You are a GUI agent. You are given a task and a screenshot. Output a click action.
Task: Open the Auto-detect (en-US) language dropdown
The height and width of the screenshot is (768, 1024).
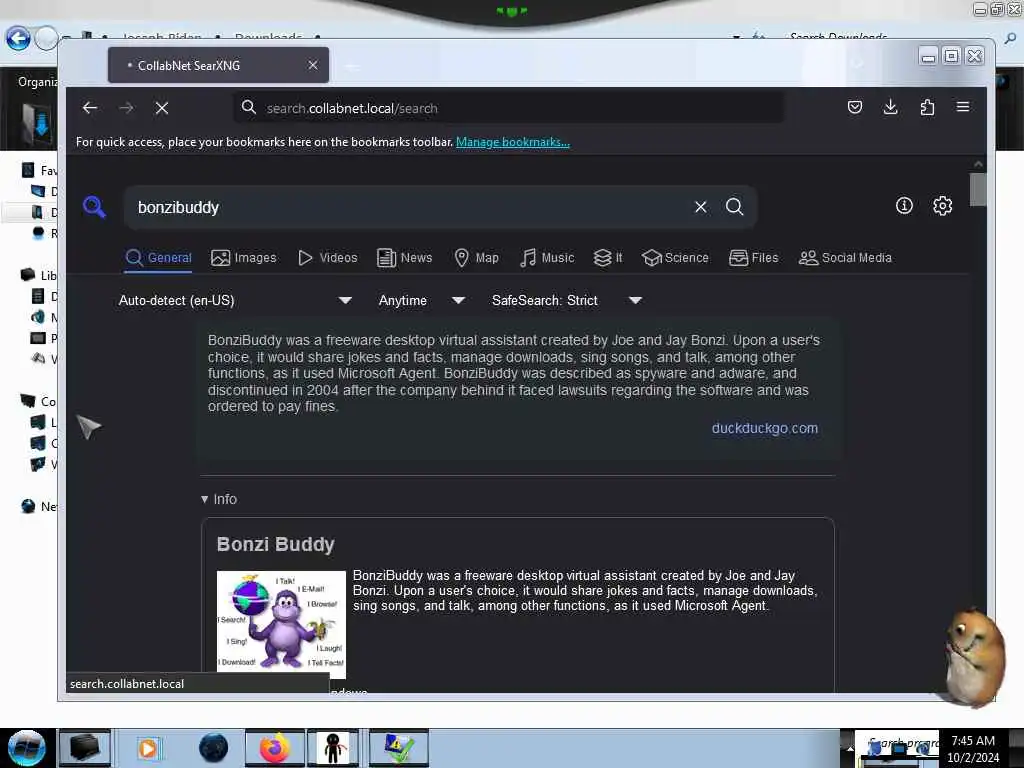(235, 300)
